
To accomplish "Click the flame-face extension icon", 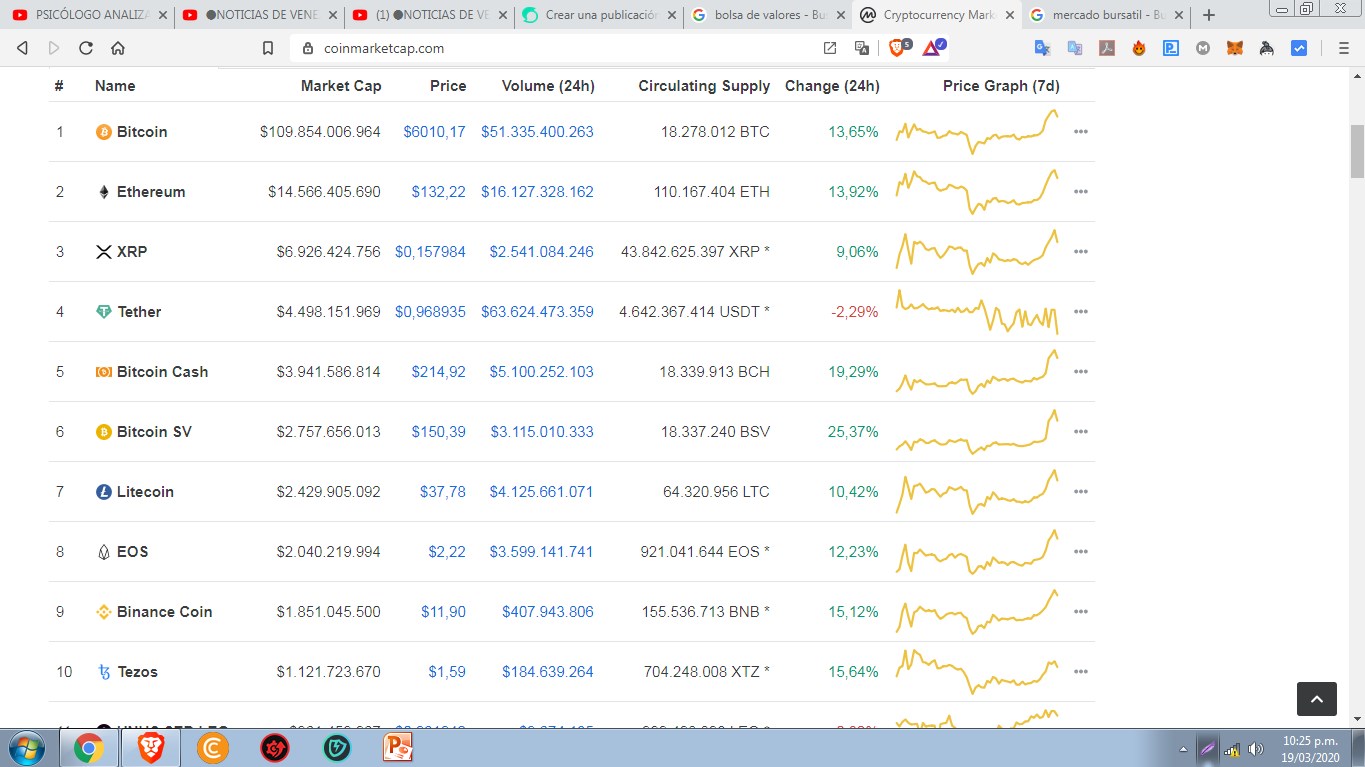I will [x=1139, y=48].
